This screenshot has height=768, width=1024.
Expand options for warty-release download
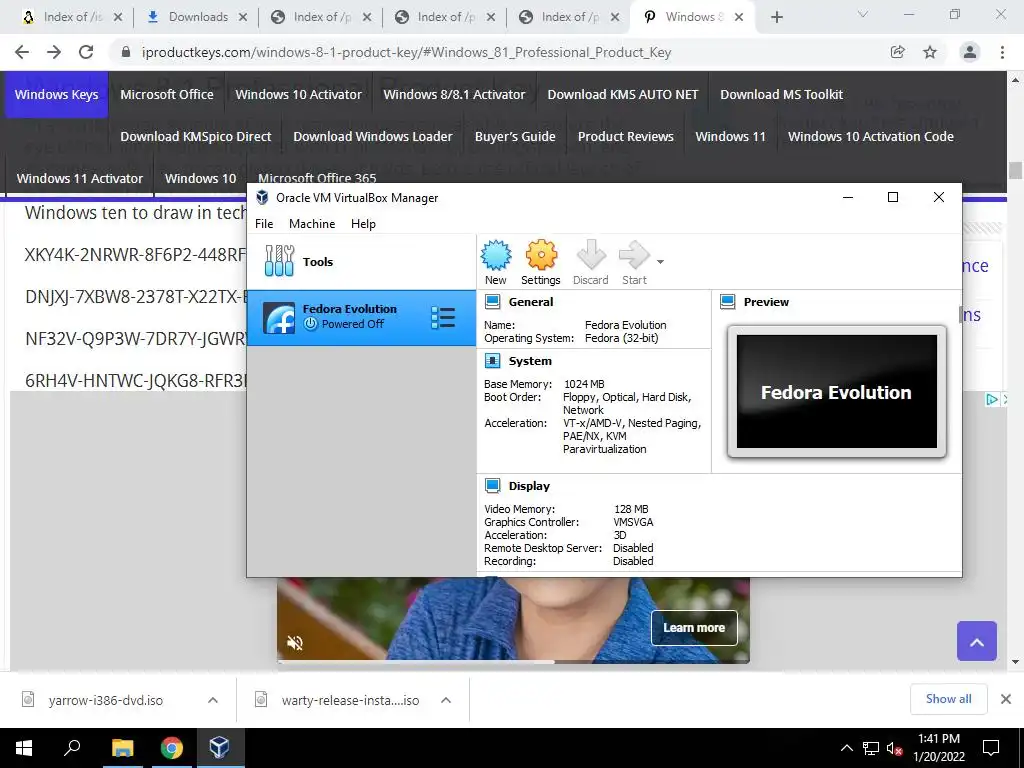446,700
